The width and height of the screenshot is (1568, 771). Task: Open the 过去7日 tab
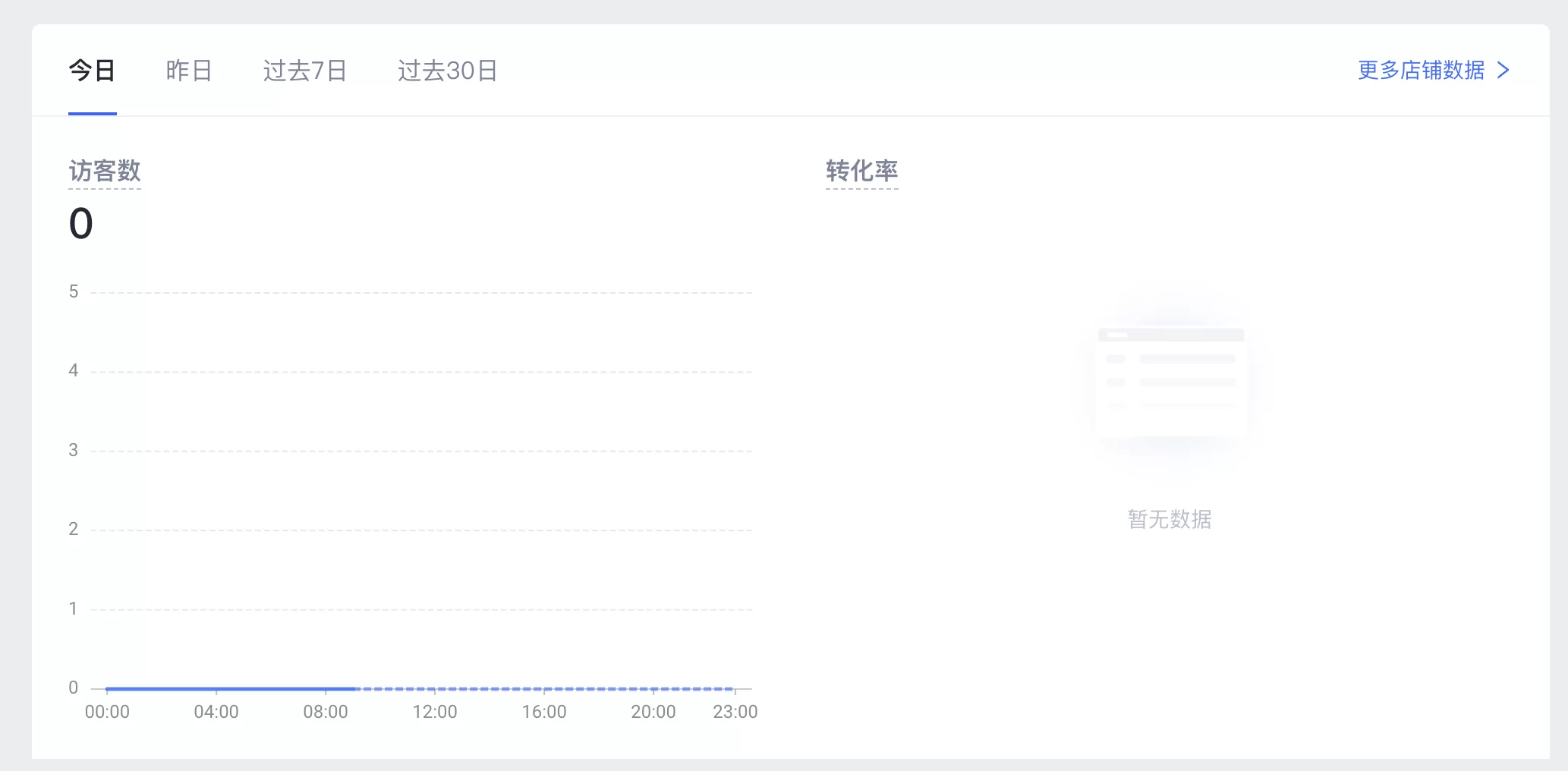pos(304,71)
